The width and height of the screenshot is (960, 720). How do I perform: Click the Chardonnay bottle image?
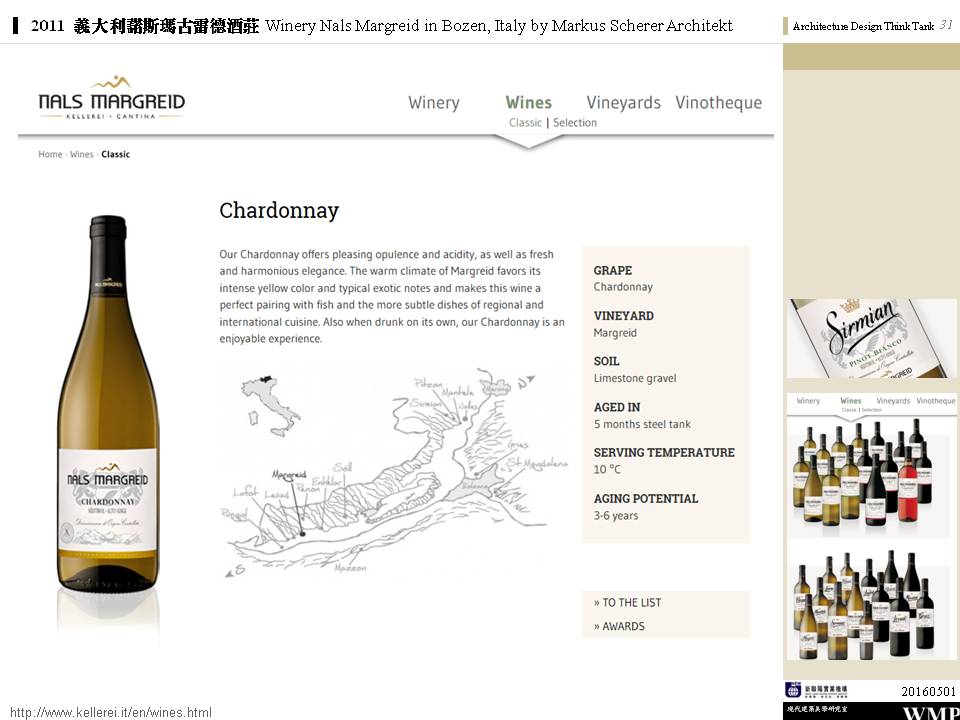pos(108,403)
